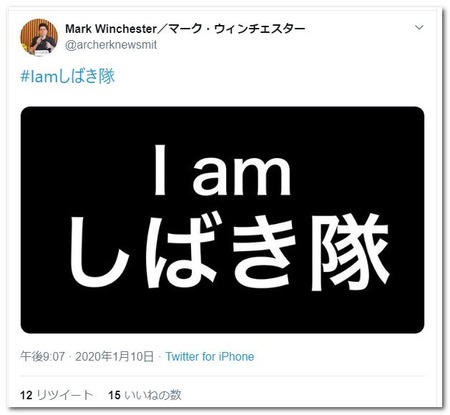
Task: Click the マーク・ウィンチェスター katakana name
Action: pyautogui.click(x=237, y=29)
